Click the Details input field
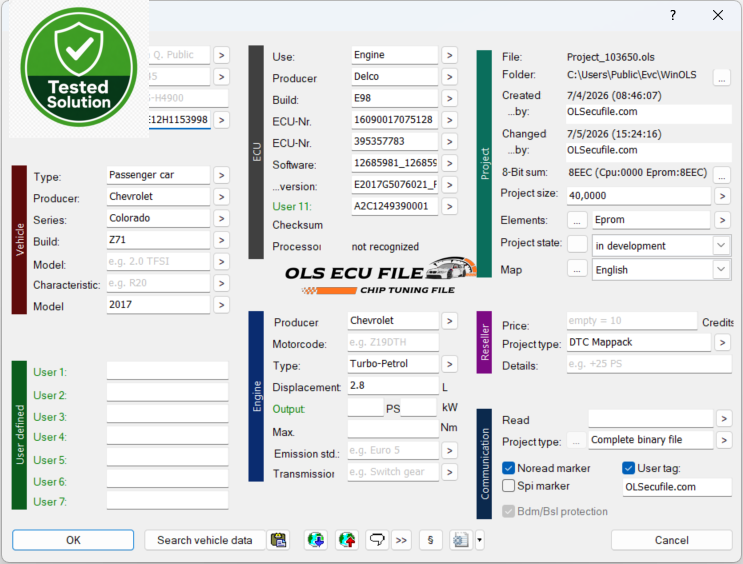The image size is (743, 564). pyautogui.click(x=649, y=364)
